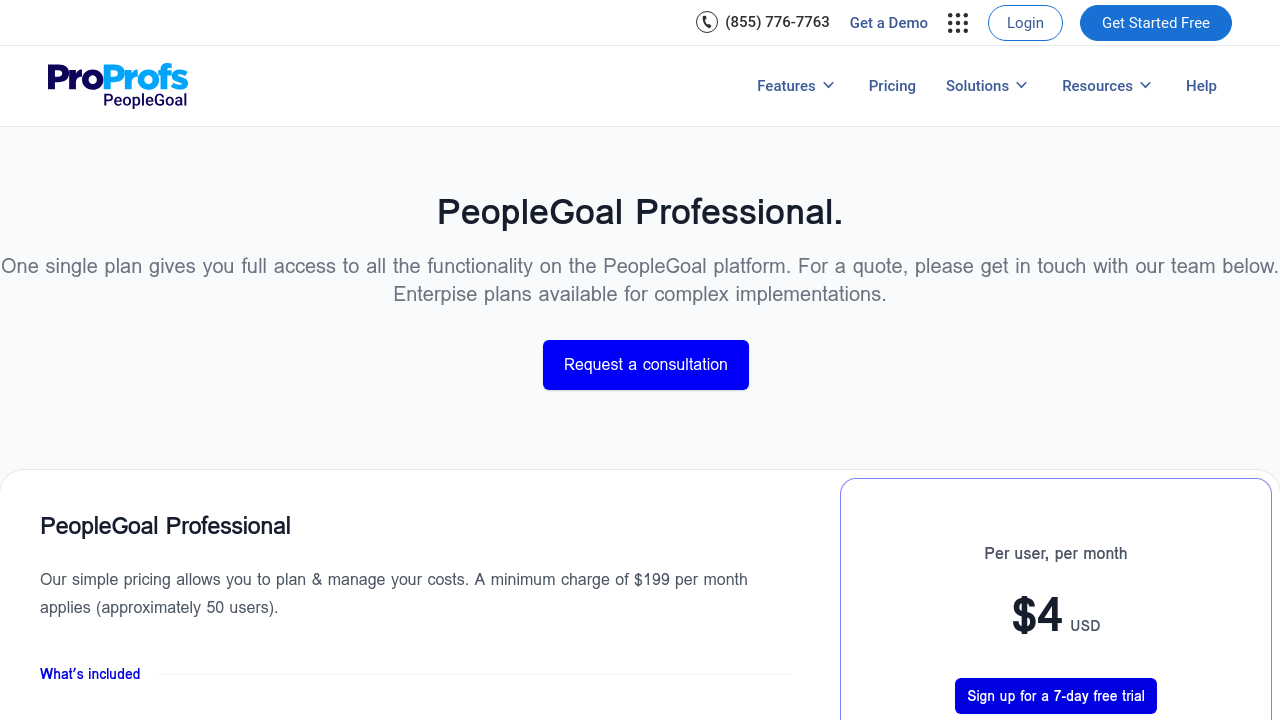Expand the Features chevron arrow
Viewport: 1280px width, 720px height.
[x=829, y=86]
